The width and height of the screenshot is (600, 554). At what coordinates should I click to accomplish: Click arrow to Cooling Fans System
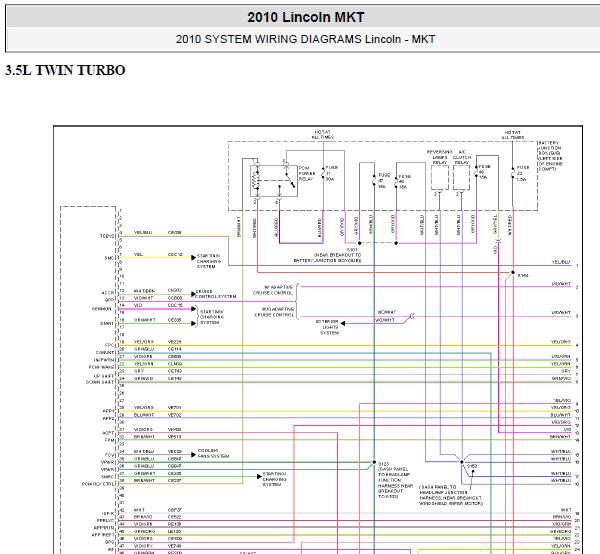[193, 455]
